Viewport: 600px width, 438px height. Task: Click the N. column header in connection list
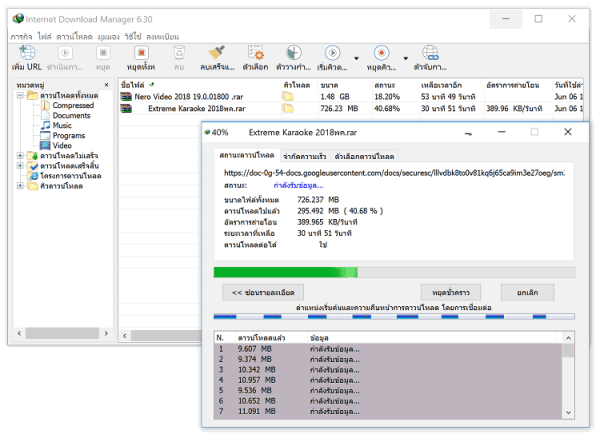click(225, 338)
